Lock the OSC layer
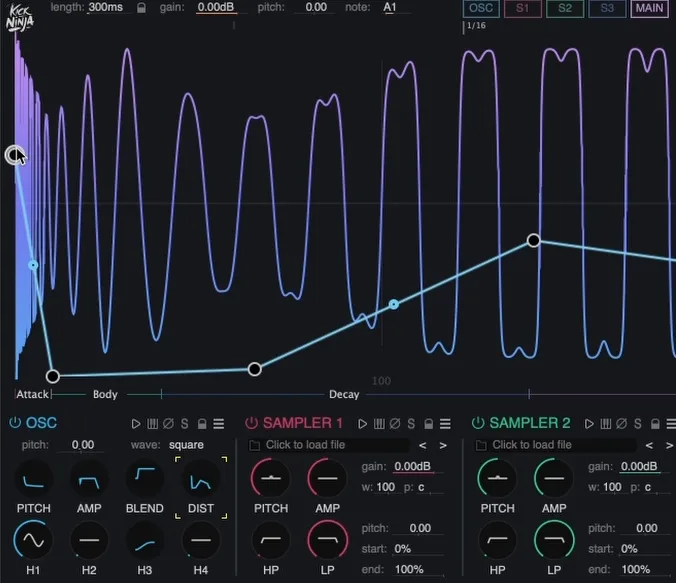676x583 pixels. 202,424
